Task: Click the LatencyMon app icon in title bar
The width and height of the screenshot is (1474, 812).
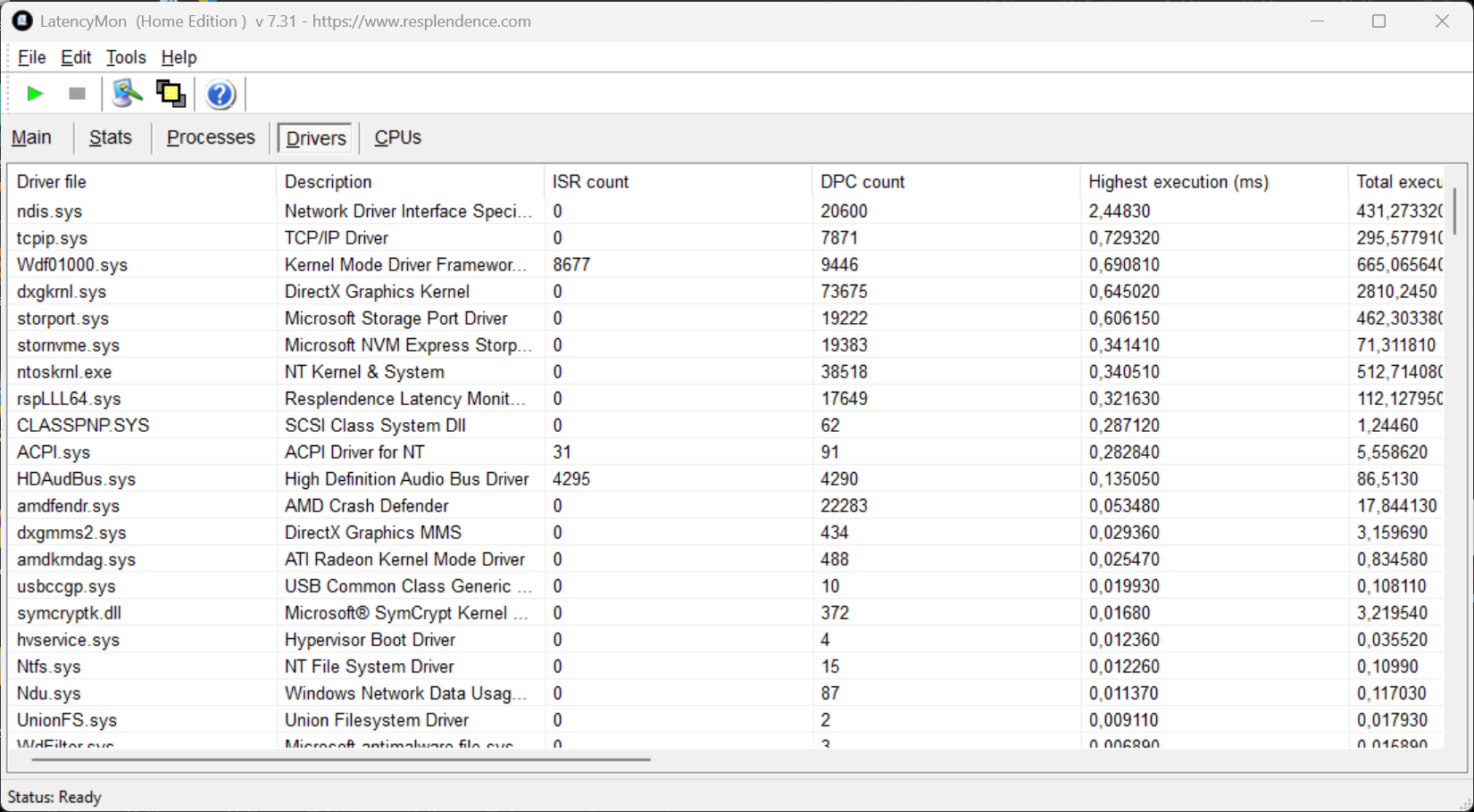Action: pos(22,21)
